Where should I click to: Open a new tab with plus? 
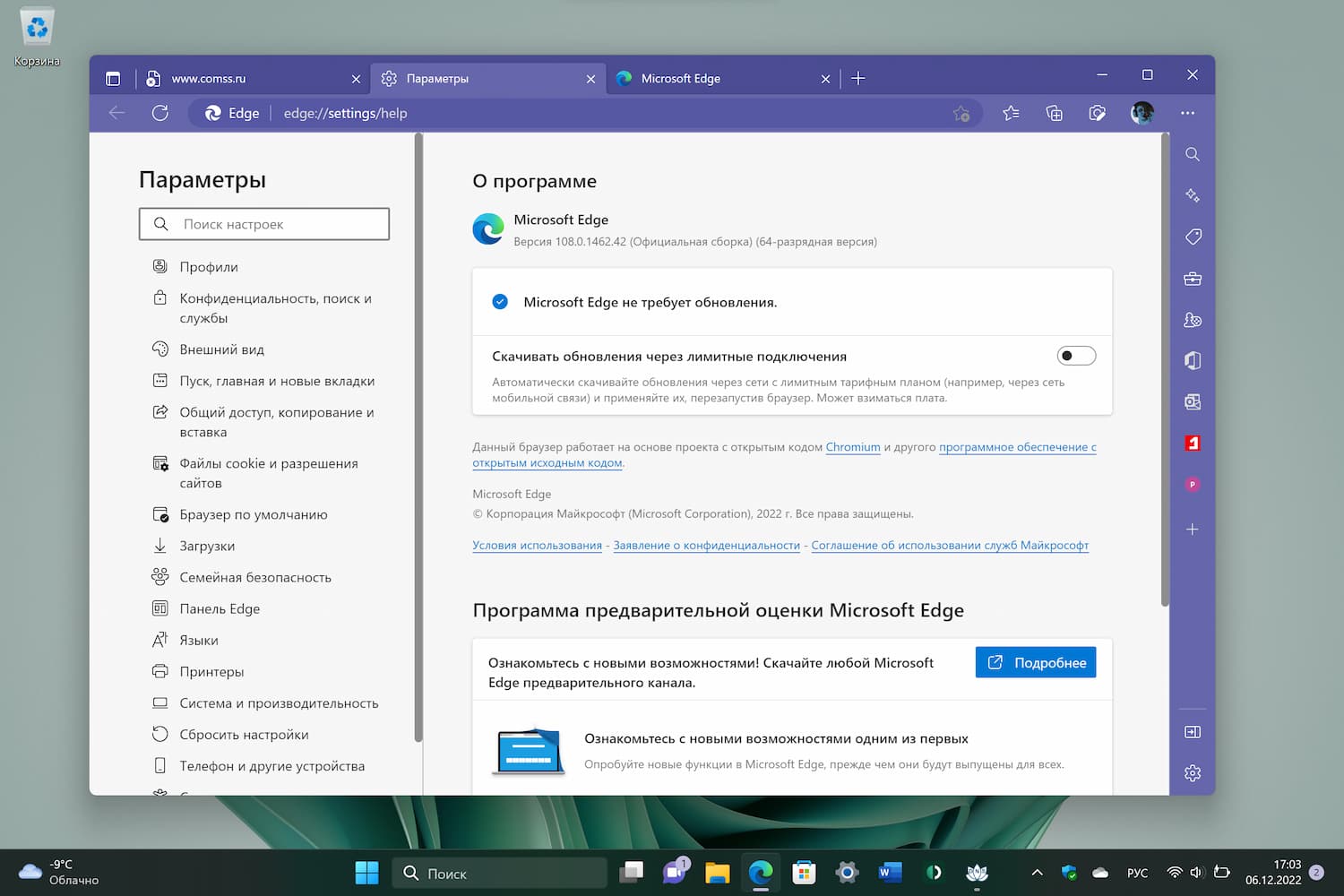(858, 79)
